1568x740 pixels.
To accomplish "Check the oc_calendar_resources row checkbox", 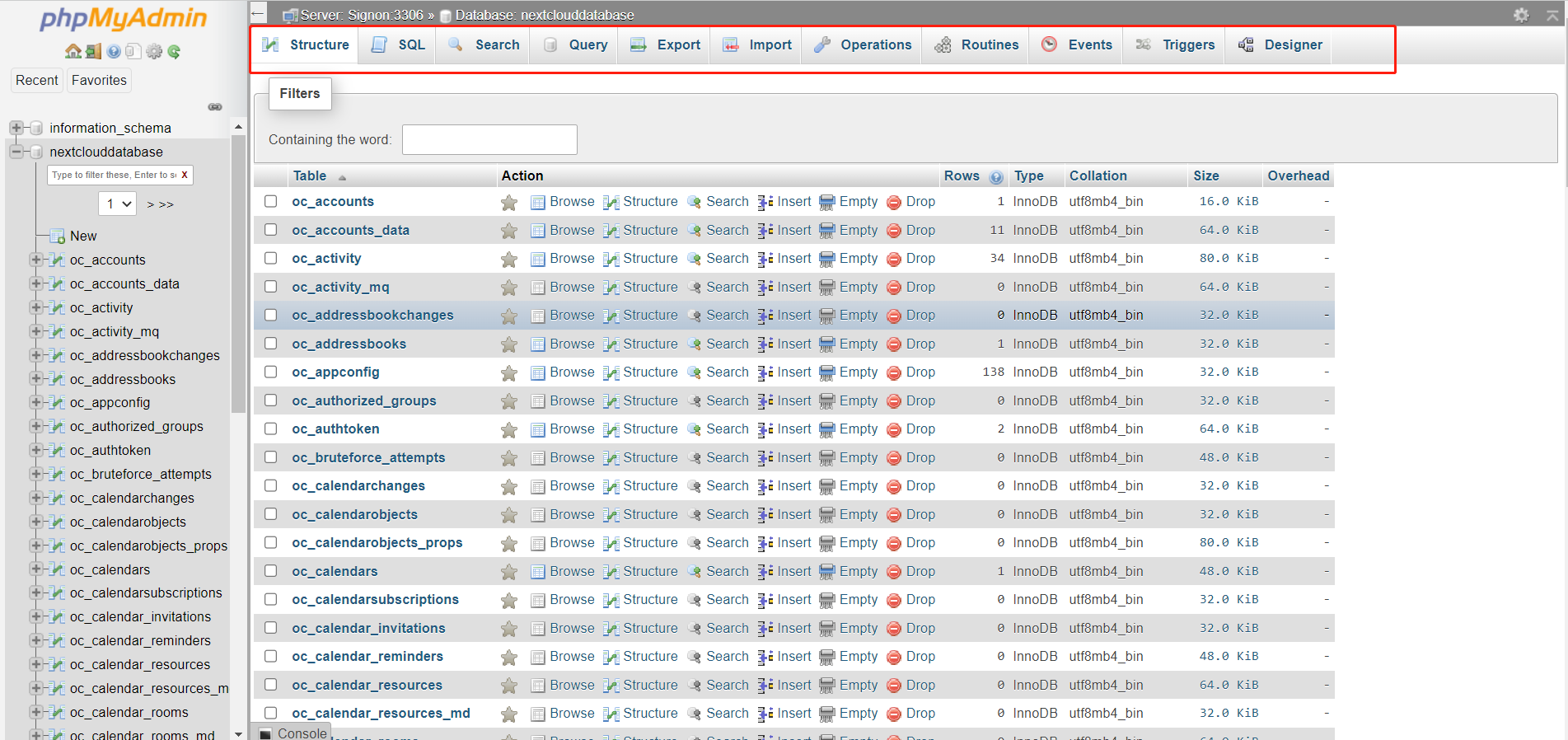I will [x=270, y=685].
